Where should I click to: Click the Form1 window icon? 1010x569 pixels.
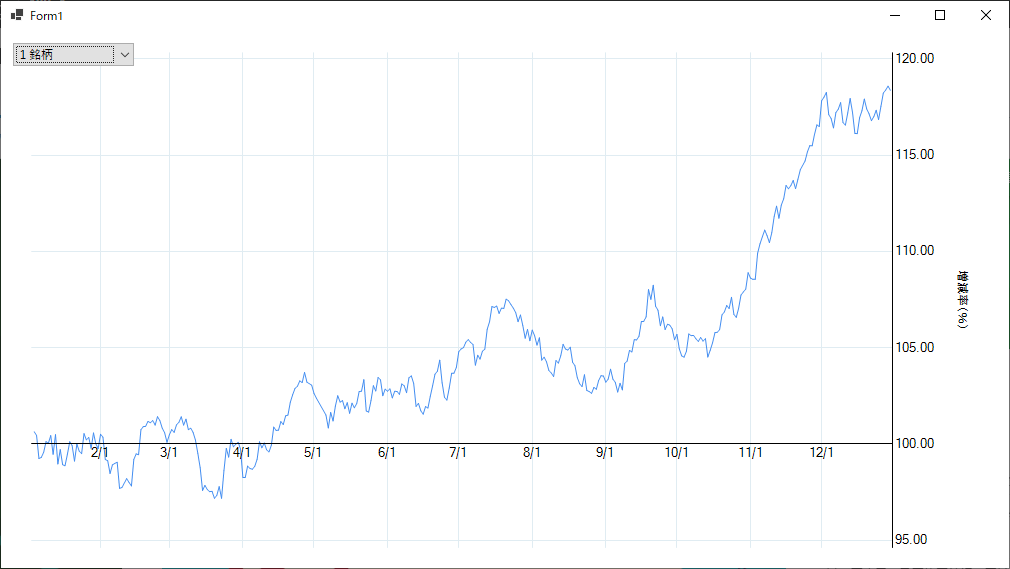pyautogui.click(x=17, y=15)
